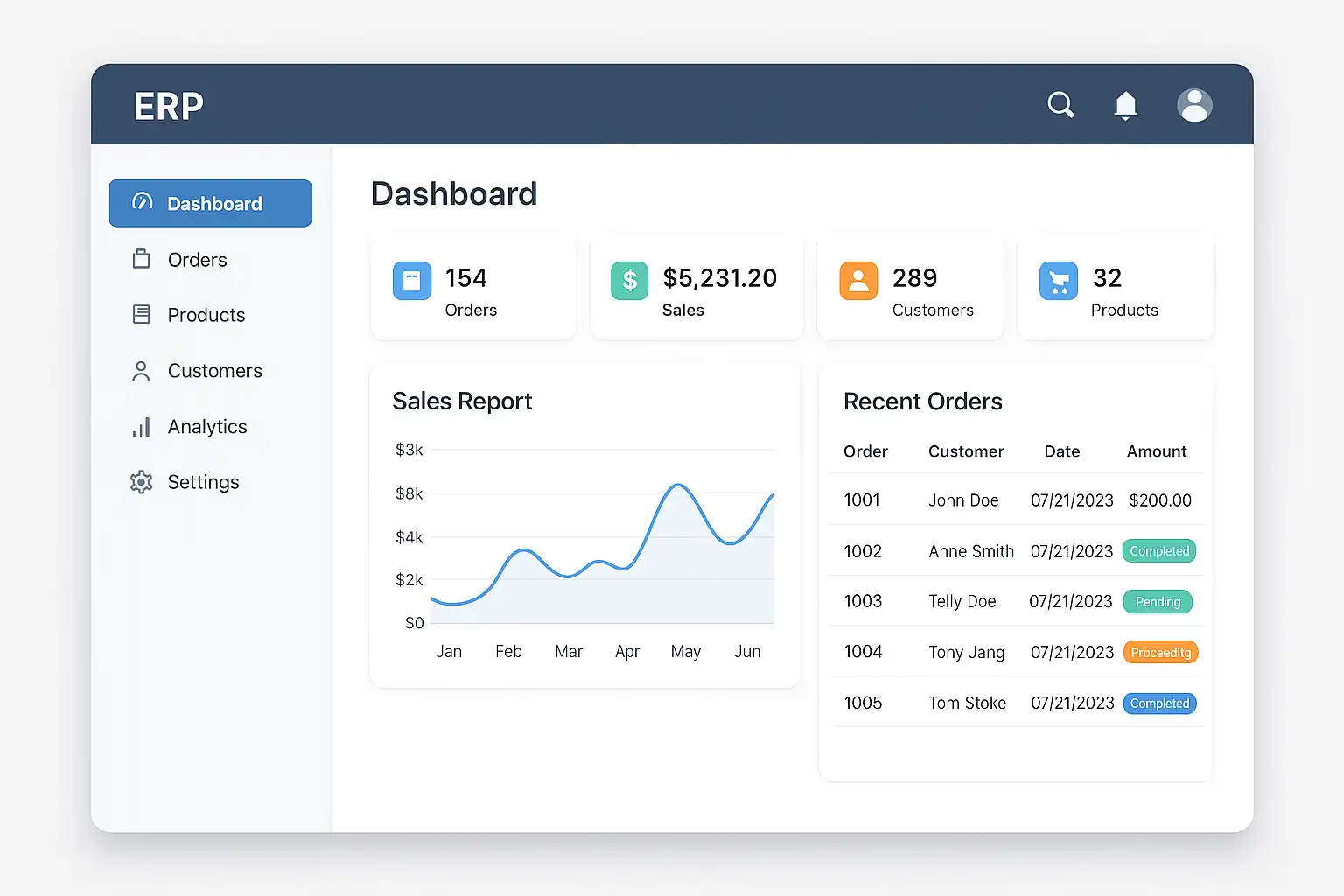This screenshot has width=1344, height=896.
Task: Click the 289 Customers count
Action: tap(915, 278)
